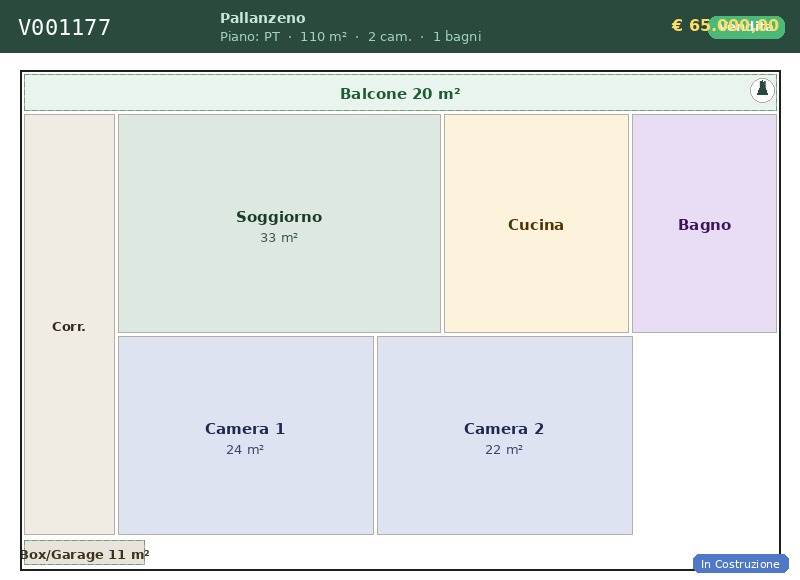This screenshot has height=580, width=800.
Task: Click the green Vendita badge
Action: point(746,27)
